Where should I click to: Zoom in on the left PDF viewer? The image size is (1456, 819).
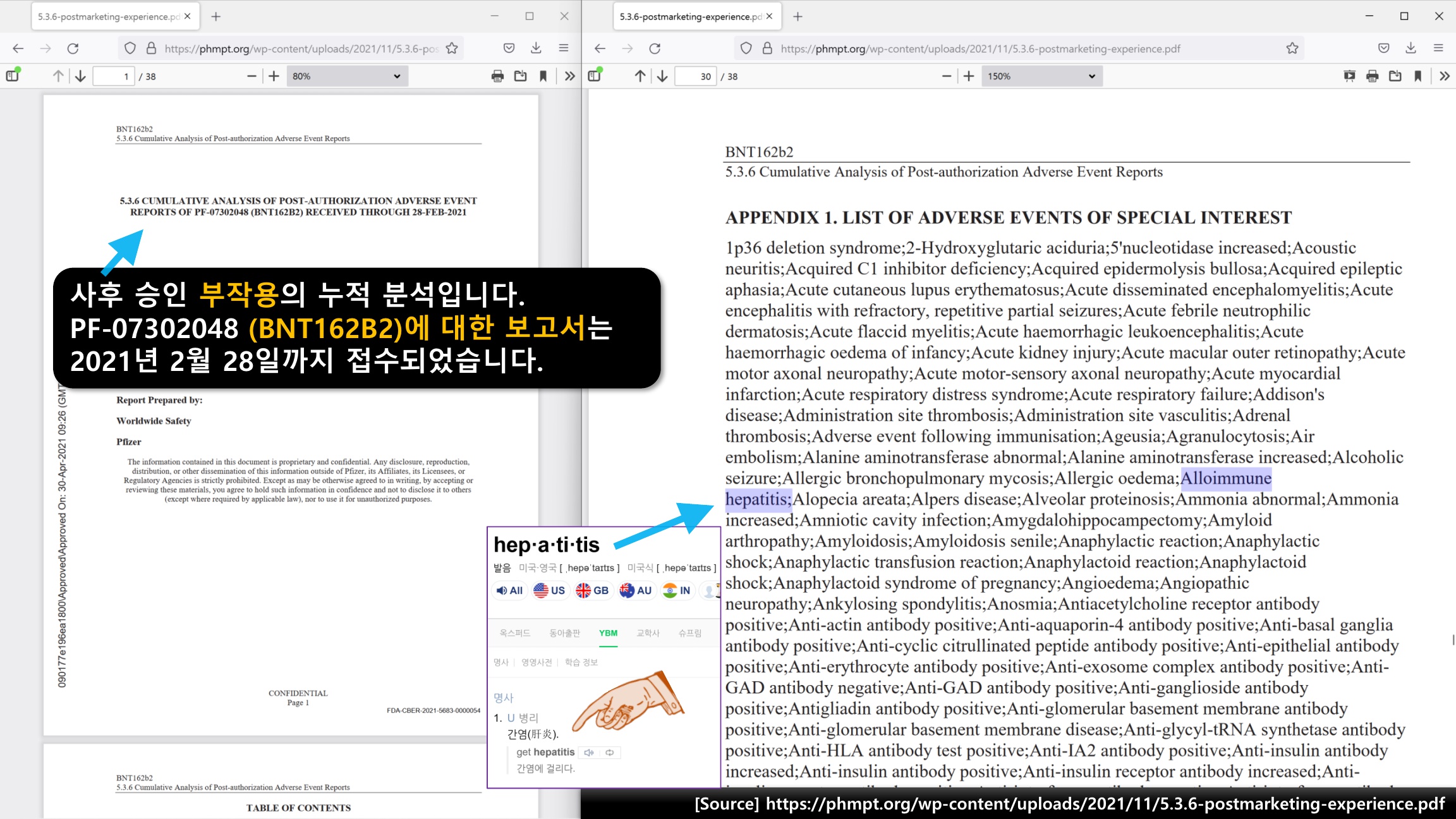(x=274, y=76)
